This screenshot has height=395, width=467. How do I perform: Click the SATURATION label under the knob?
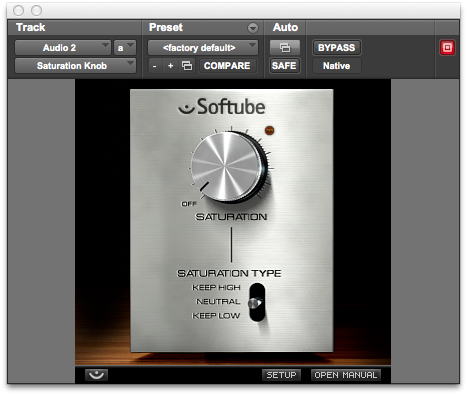click(231, 217)
